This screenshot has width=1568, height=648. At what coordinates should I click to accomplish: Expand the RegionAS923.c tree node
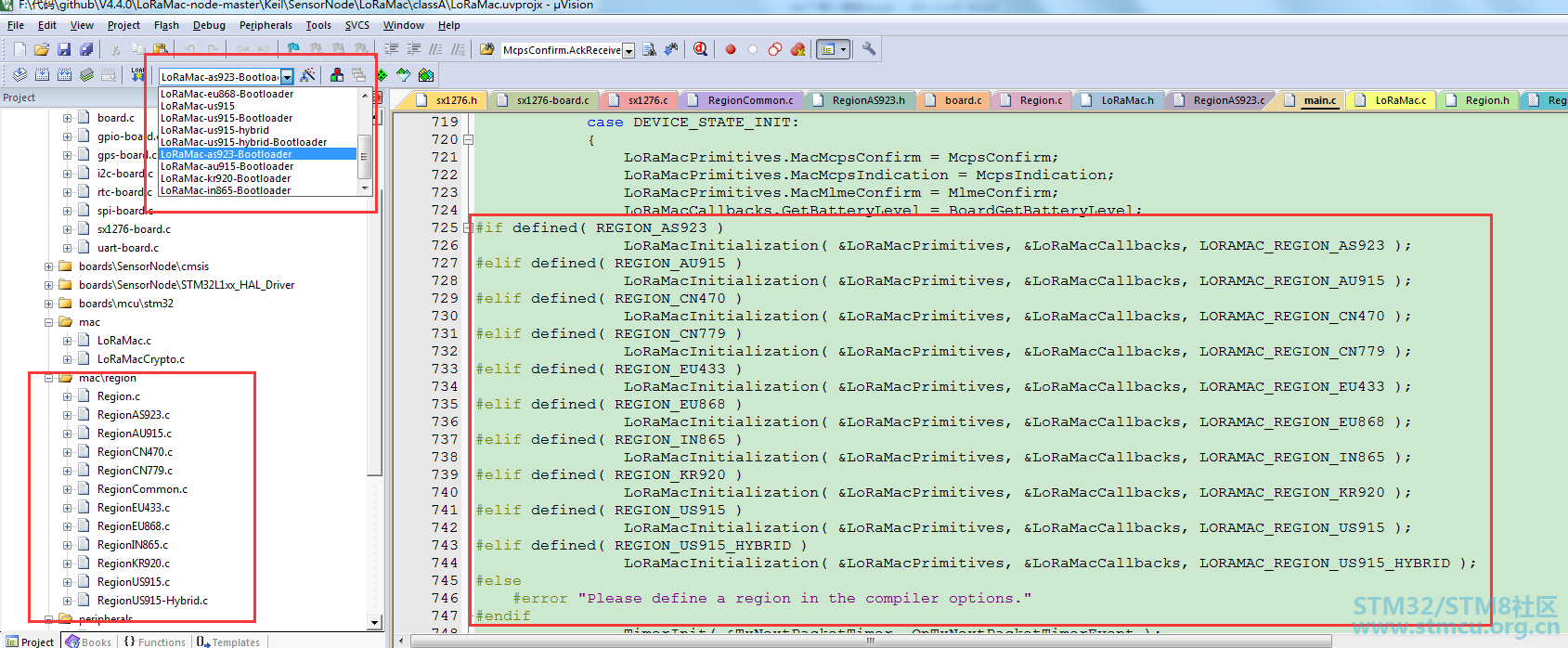67,415
